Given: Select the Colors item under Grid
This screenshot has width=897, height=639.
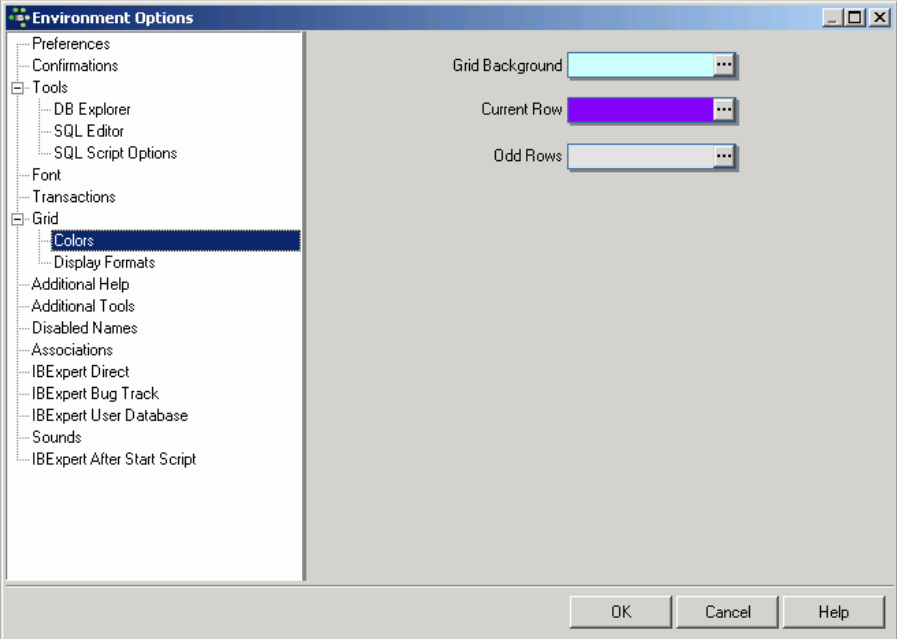Looking at the screenshot, I should [x=176, y=241].
